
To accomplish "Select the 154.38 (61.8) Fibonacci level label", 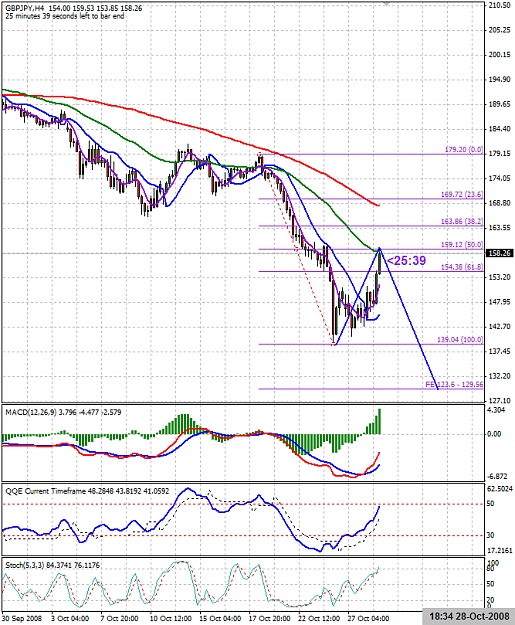I will click(x=462, y=267).
